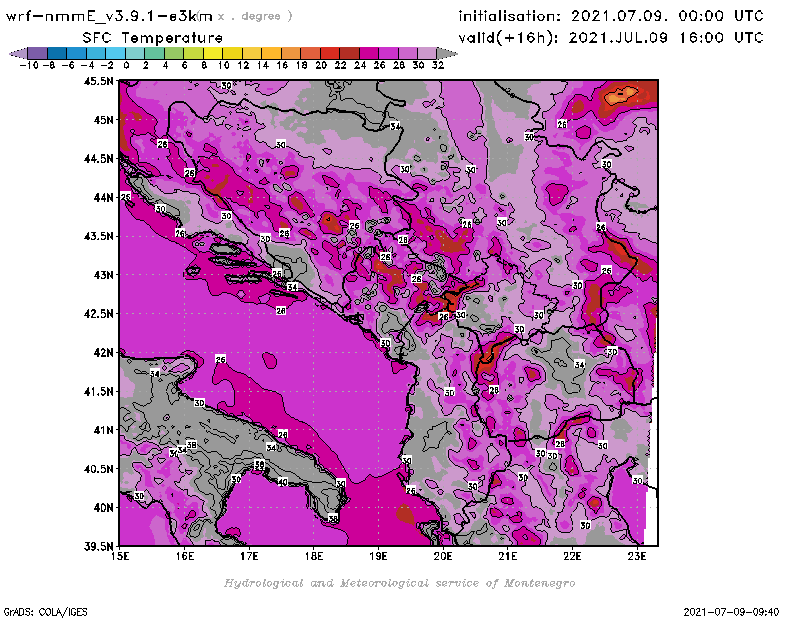Click the legend swatch between 18 and 20

click(x=310, y=53)
